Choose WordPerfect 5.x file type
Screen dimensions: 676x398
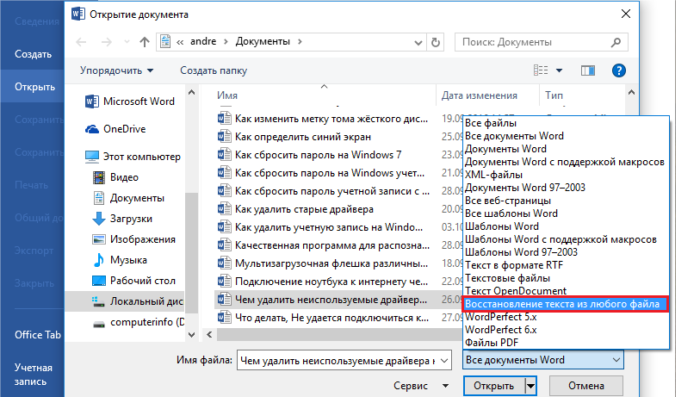[501, 317]
